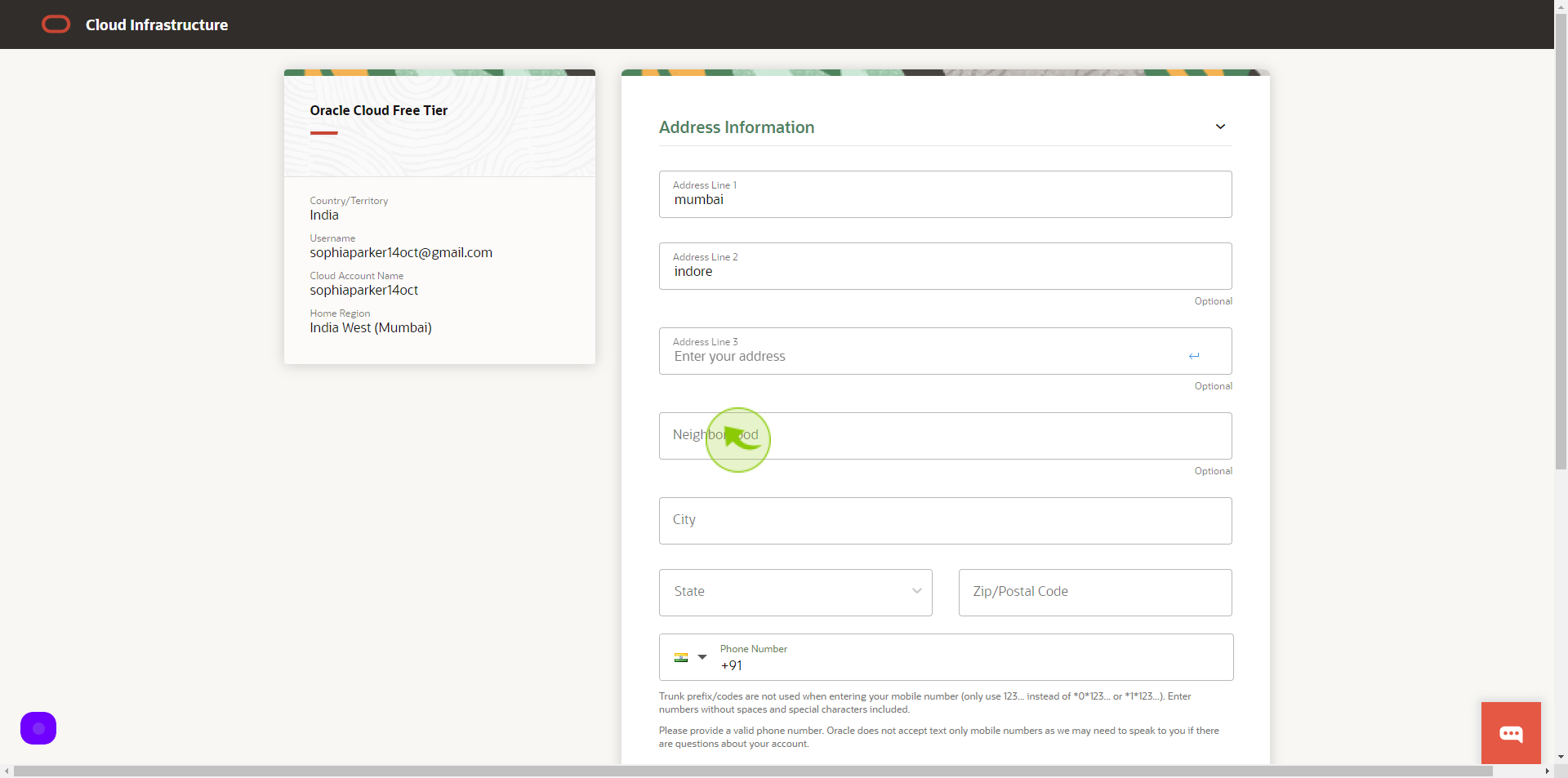Image resolution: width=1568 pixels, height=778 pixels.
Task: Click the Address Line 1 field
Action: [x=946, y=194]
